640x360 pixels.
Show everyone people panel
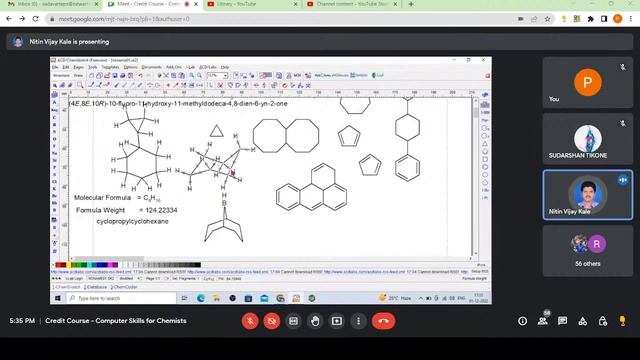[x=542, y=321]
